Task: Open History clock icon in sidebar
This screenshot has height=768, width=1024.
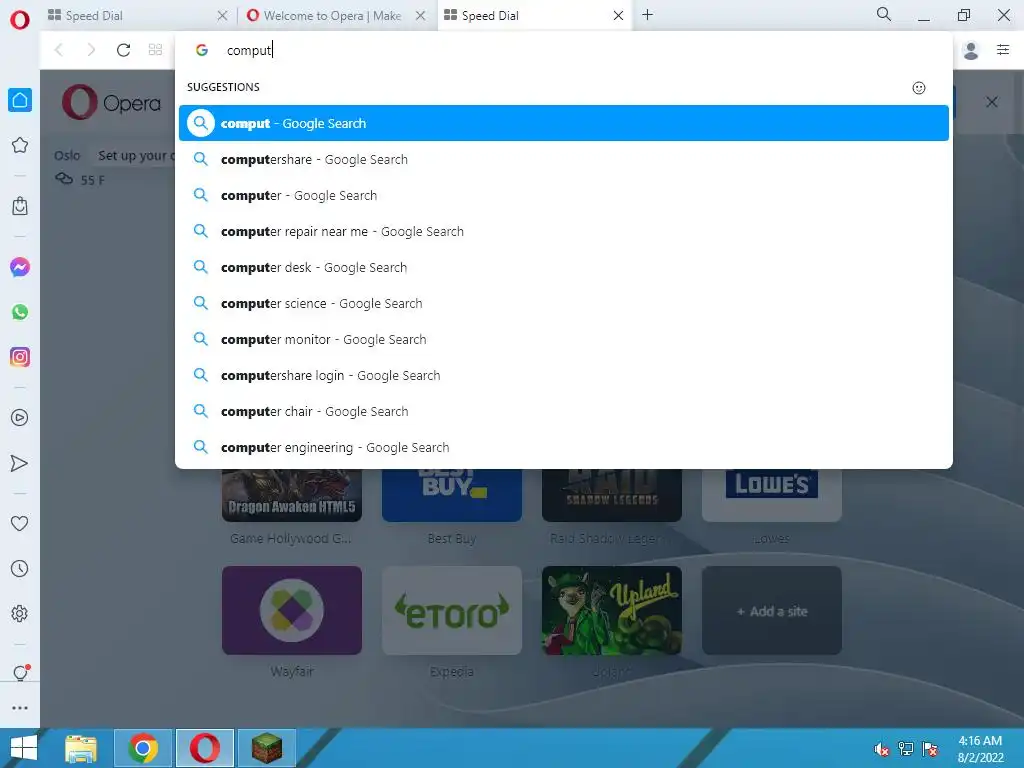Action: point(20,569)
